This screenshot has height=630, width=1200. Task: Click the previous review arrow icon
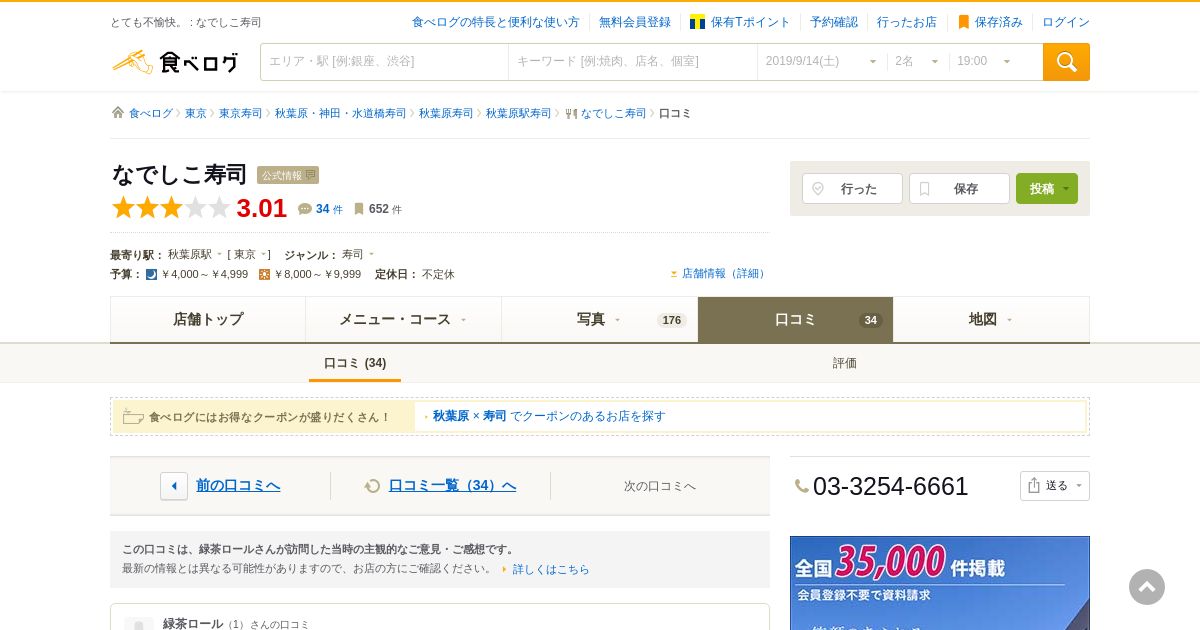coord(174,486)
